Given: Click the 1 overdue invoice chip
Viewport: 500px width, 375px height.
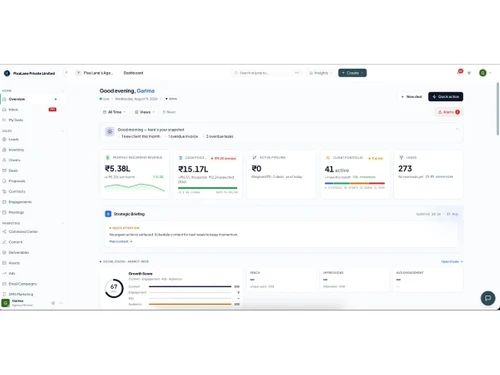Looking at the screenshot, I should pyautogui.click(x=183, y=136).
